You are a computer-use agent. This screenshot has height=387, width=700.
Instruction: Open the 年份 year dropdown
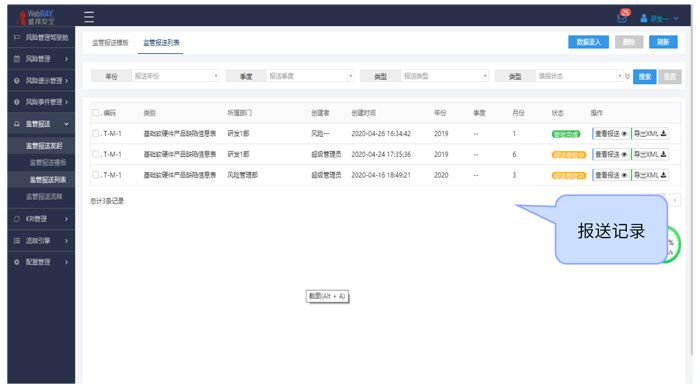pyautogui.click(x=175, y=76)
